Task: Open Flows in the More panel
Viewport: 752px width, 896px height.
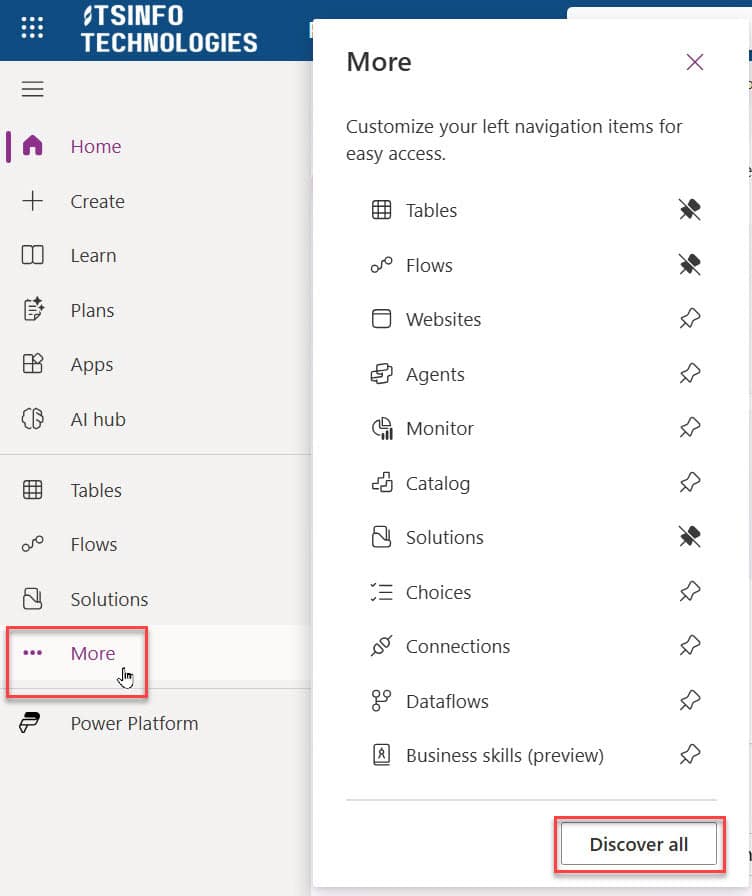Action: (429, 265)
